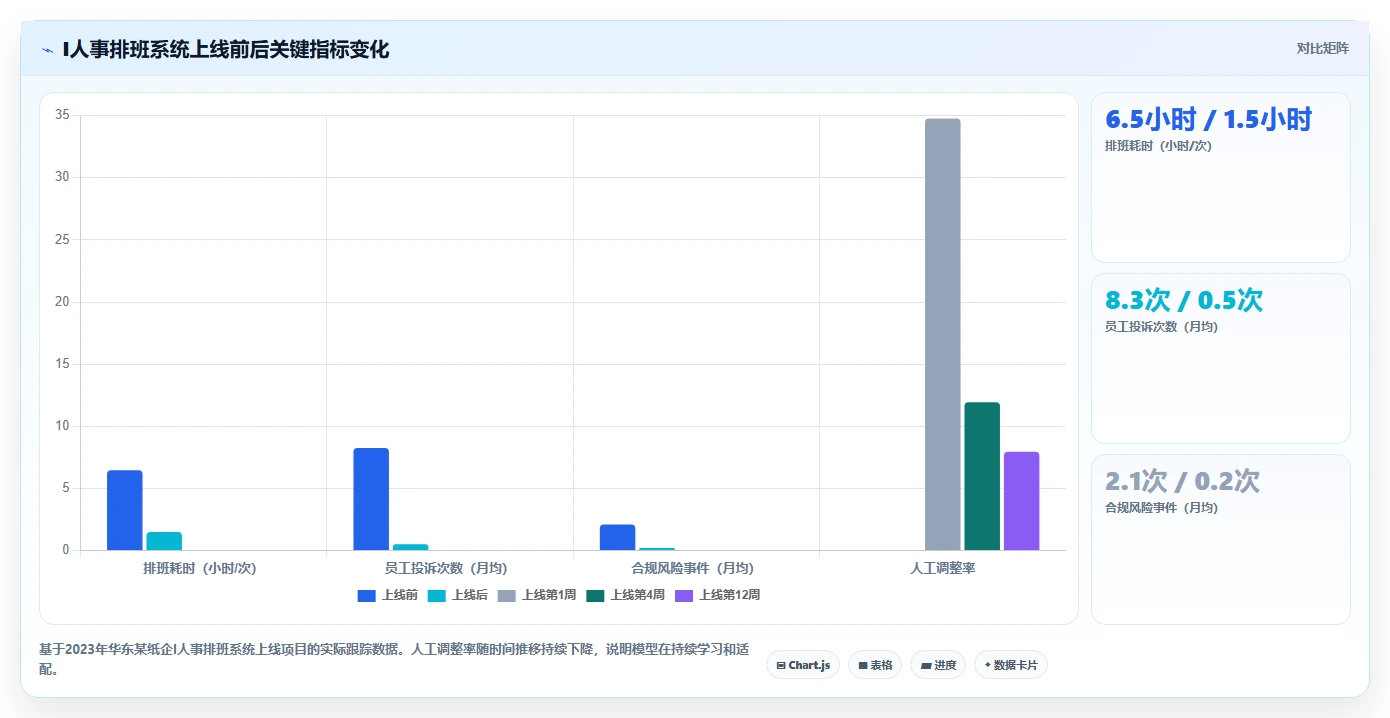The image size is (1390, 718).
Task: Click the 进度 tag button
Action: pos(938,665)
